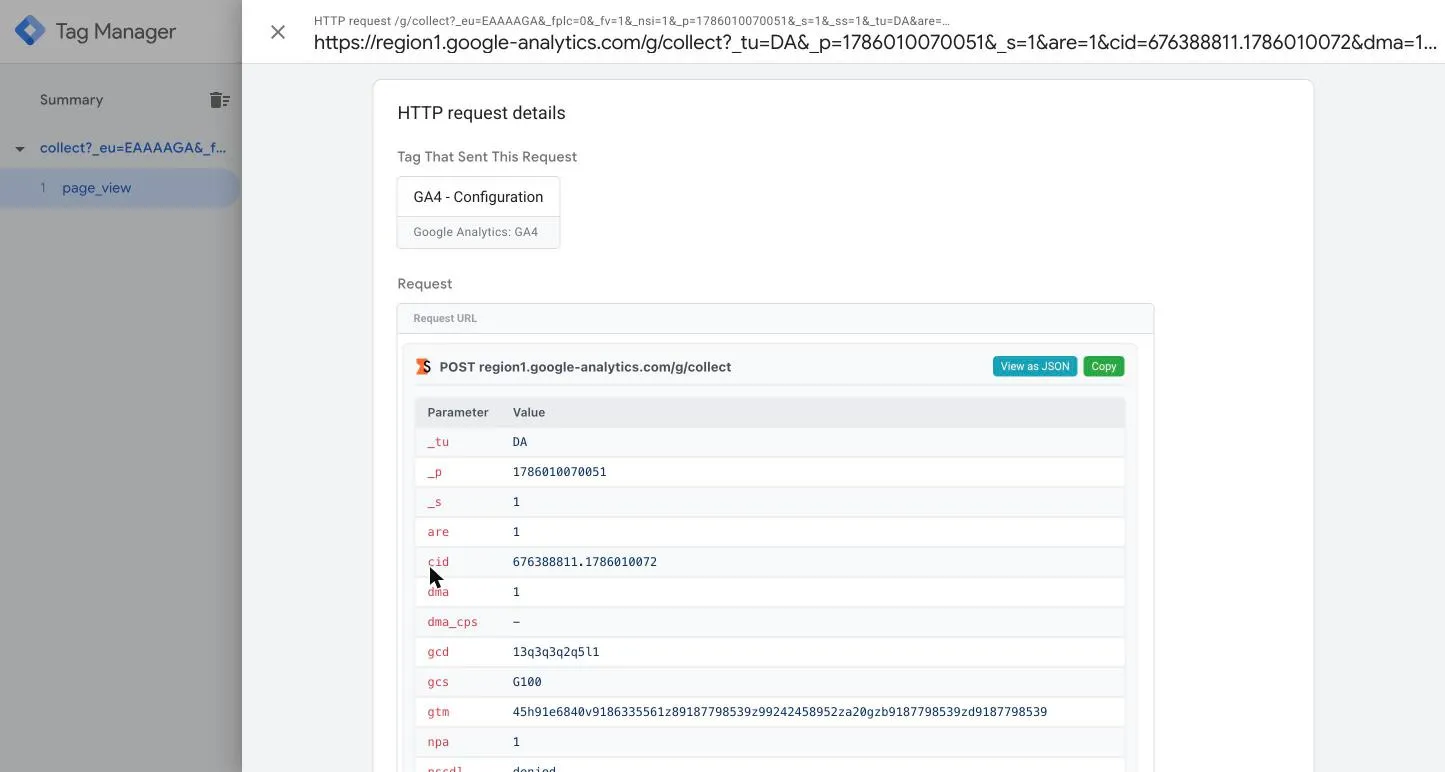Click the Google Analytics: GA4 label
The height and width of the screenshot is (772, 1445).
(x=475, y=232)
